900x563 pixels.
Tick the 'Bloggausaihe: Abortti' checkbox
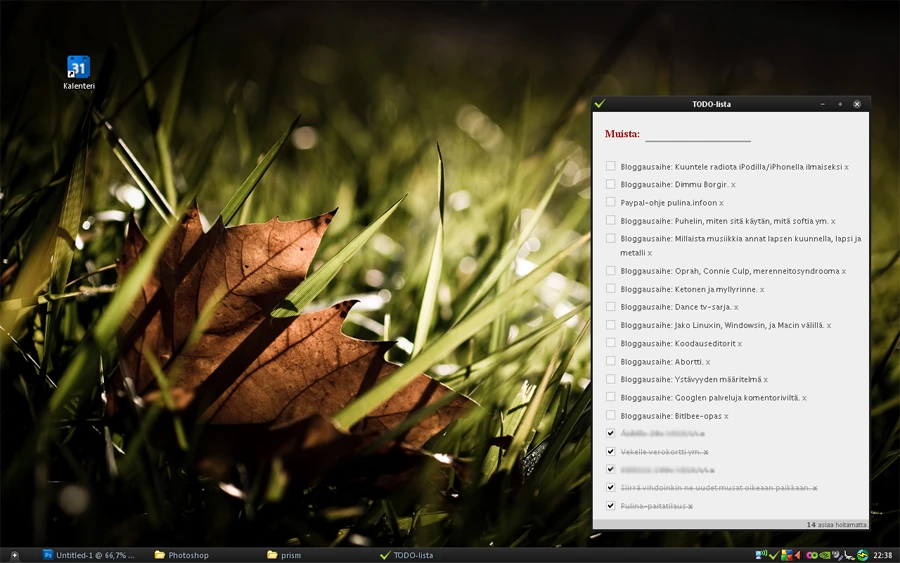(x=610, y=361)
